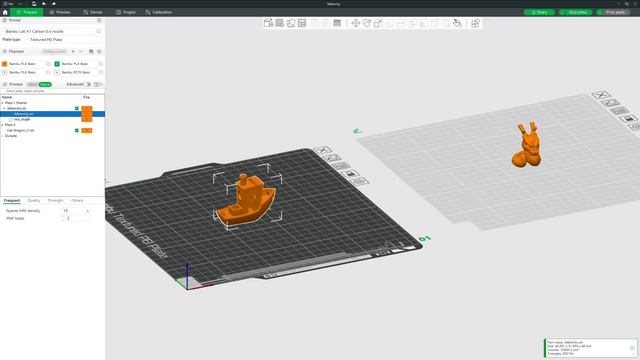Screen dimensions: 640x360
Task: Click the Auto orient toolbar icon
Action: (291, 23)
